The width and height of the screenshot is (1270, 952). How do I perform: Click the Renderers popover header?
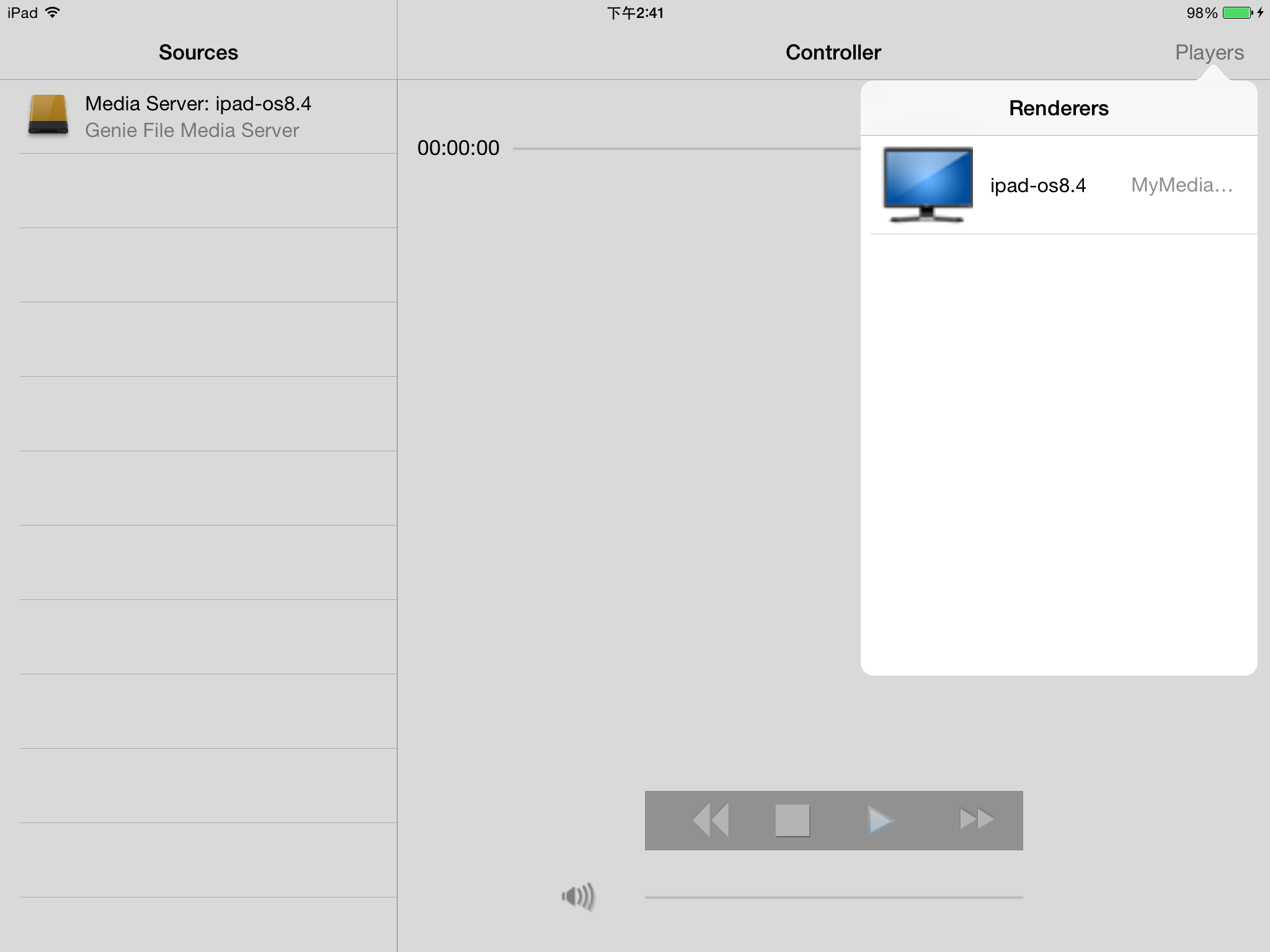coord(1059,108)
